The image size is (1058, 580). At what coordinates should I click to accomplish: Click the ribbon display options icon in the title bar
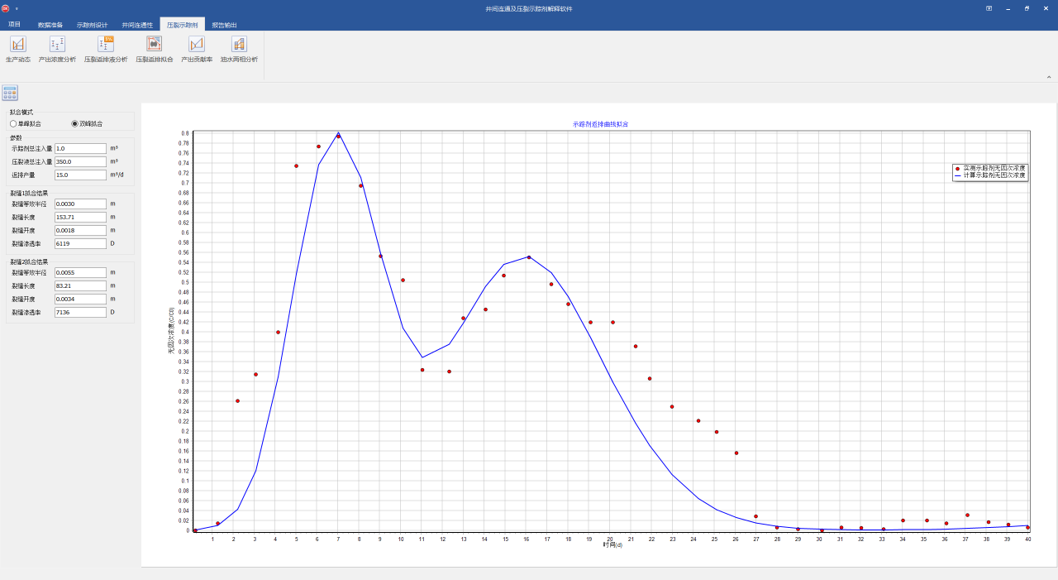(989, 8)
